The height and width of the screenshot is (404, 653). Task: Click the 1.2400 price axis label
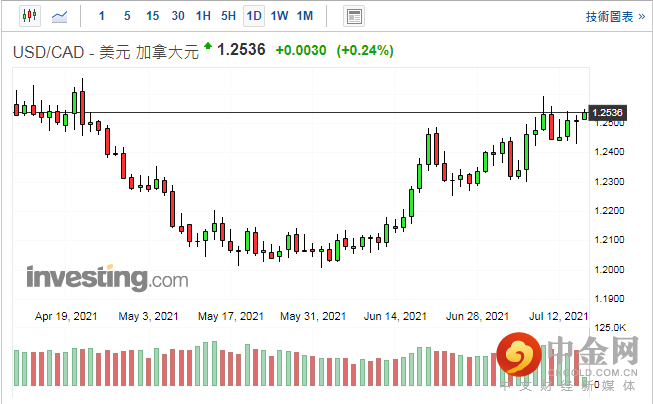coord(609,152)
